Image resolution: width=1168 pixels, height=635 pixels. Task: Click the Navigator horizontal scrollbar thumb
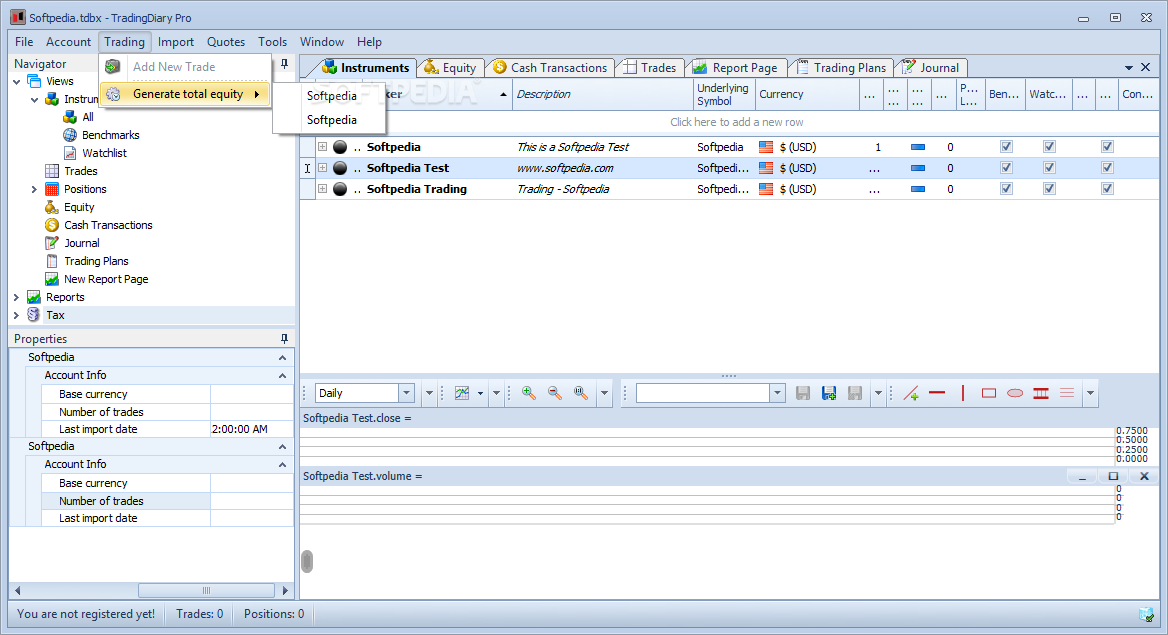206,590
